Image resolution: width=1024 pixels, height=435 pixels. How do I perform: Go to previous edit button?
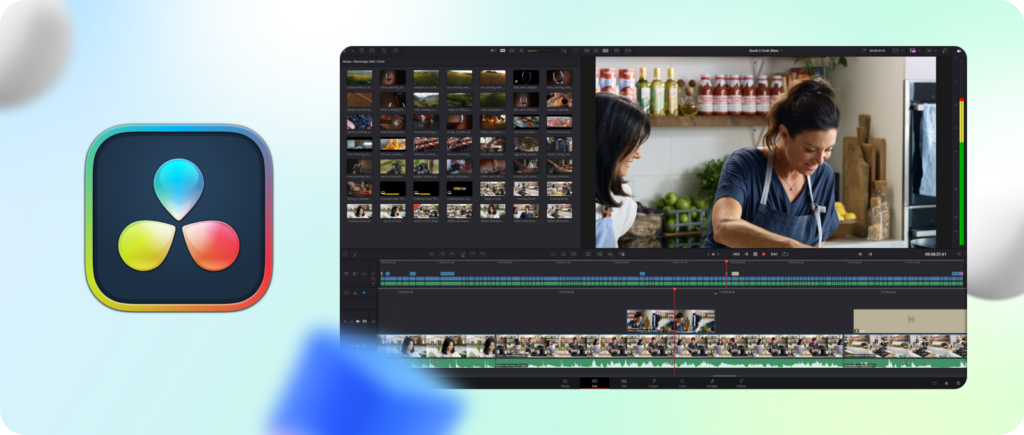click(x=859, y=254)
